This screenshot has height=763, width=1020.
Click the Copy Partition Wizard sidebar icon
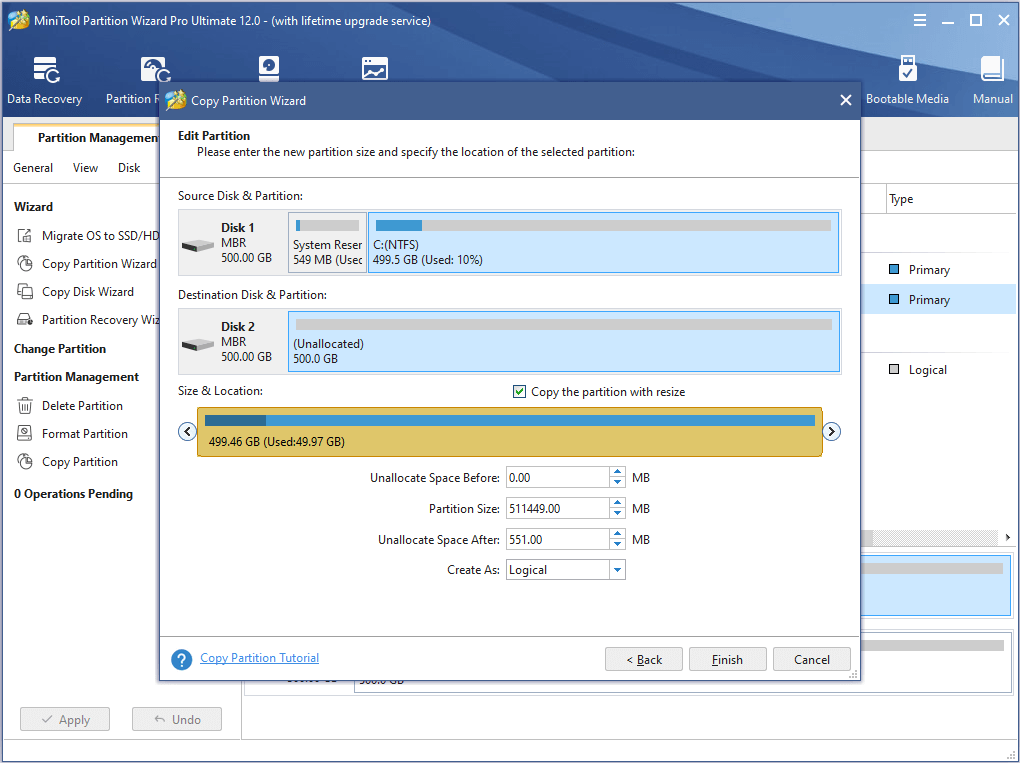coord(25,263)
